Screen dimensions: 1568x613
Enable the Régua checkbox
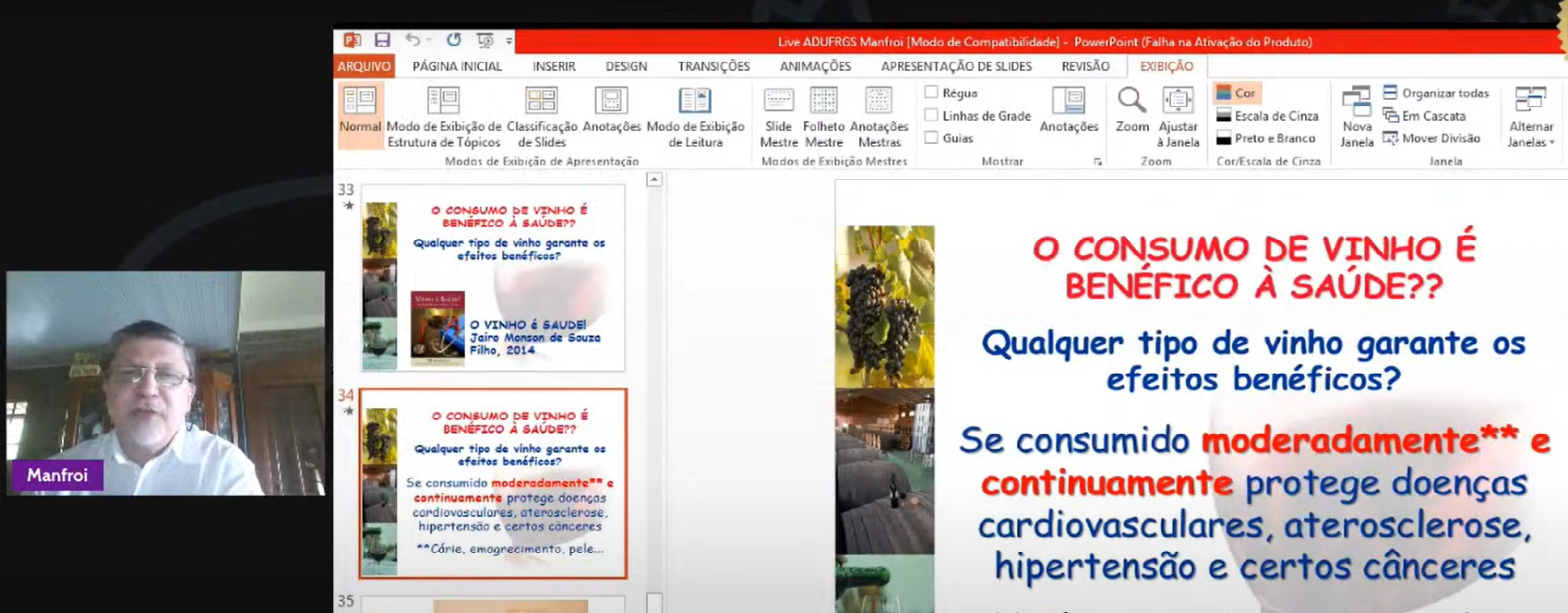932,92
